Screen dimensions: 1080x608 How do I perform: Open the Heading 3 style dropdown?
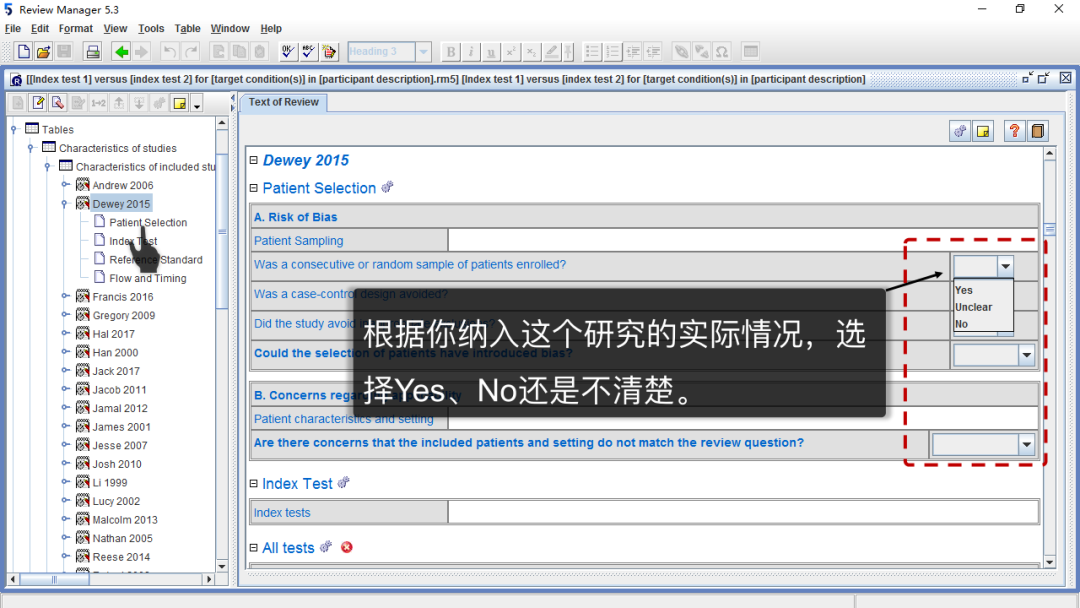pyautogui.click(x=422, y=51)
